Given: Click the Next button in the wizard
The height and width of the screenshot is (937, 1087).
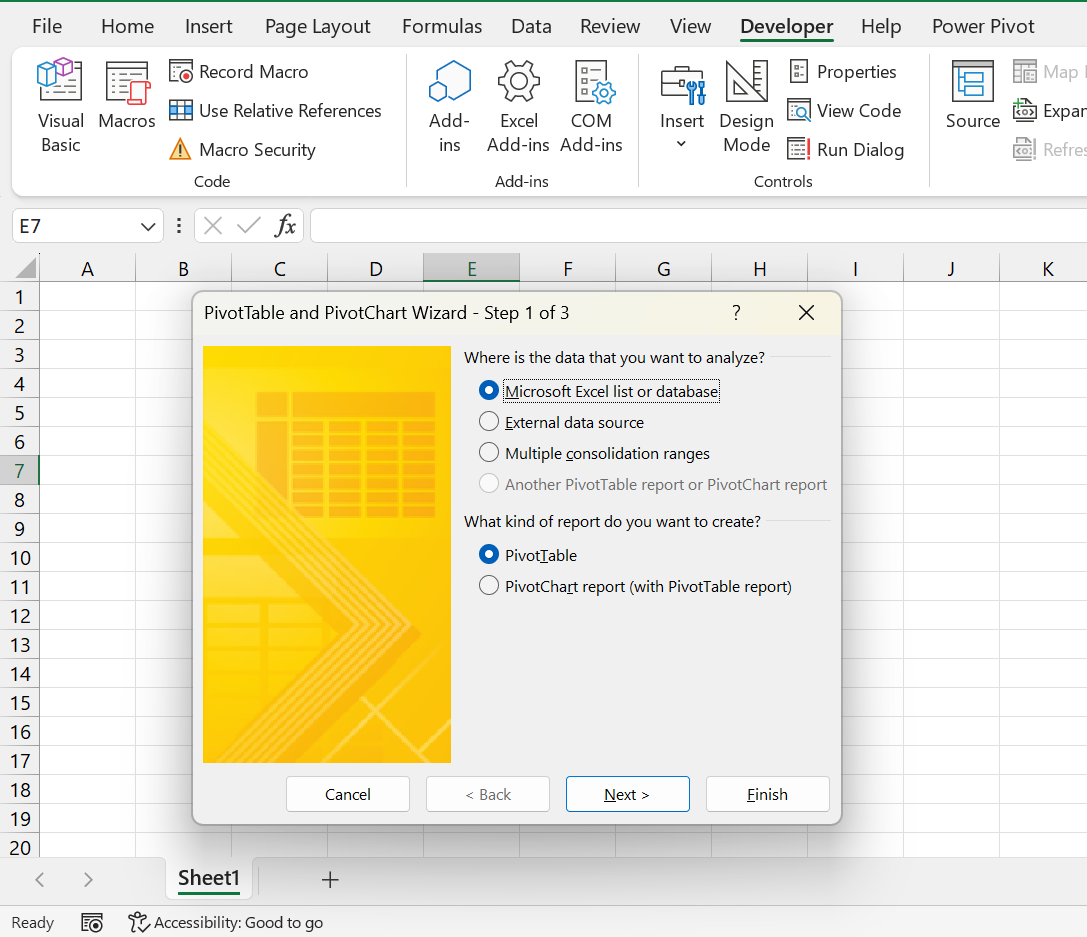Looking at the screenshot, I should (x=627, y=793).
